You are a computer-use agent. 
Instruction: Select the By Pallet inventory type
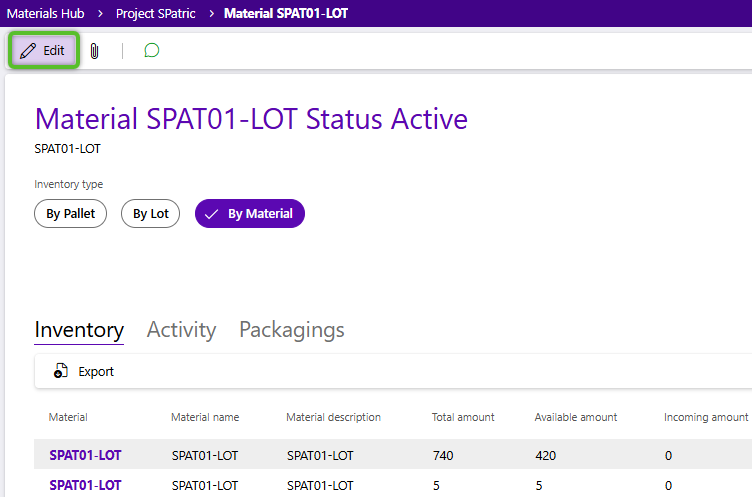[70, 213]
